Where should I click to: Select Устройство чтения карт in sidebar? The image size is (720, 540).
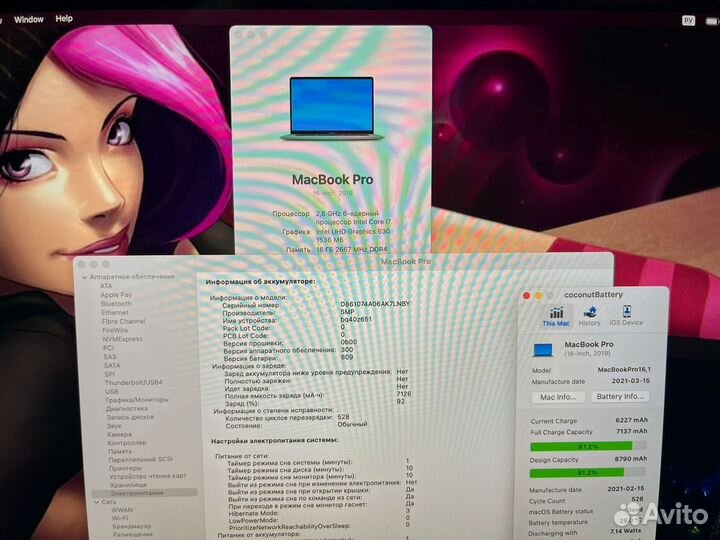[x=148, y=476]
